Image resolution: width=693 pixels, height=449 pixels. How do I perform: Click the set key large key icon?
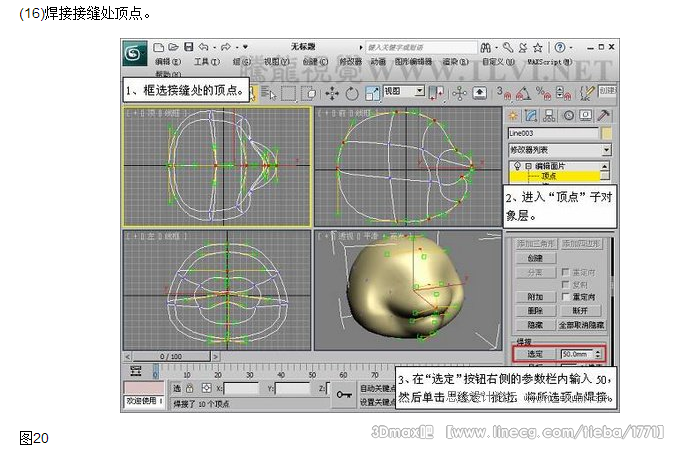coord(344,394)
